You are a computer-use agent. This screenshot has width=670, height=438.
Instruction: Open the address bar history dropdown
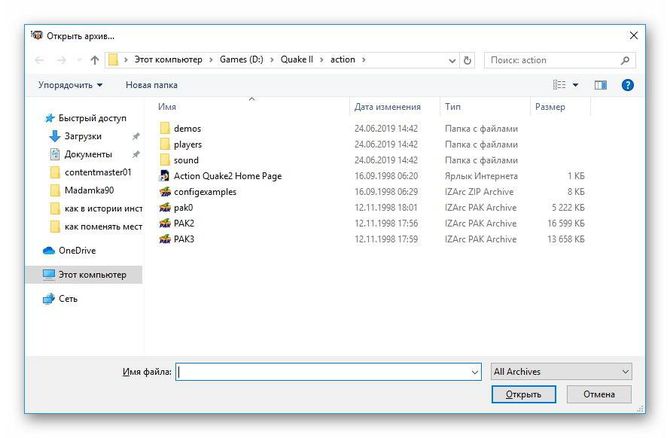coord(452,61)
